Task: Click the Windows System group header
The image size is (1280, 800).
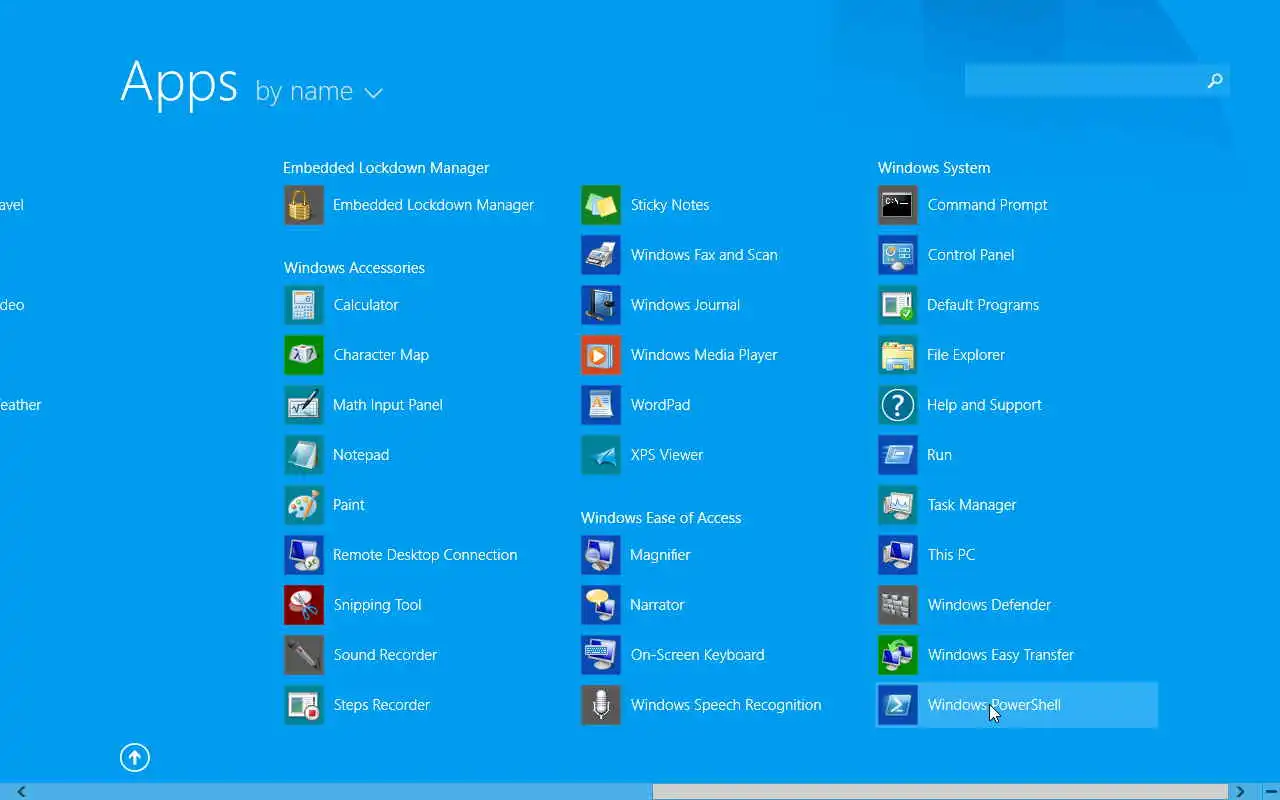Action: 934,168
